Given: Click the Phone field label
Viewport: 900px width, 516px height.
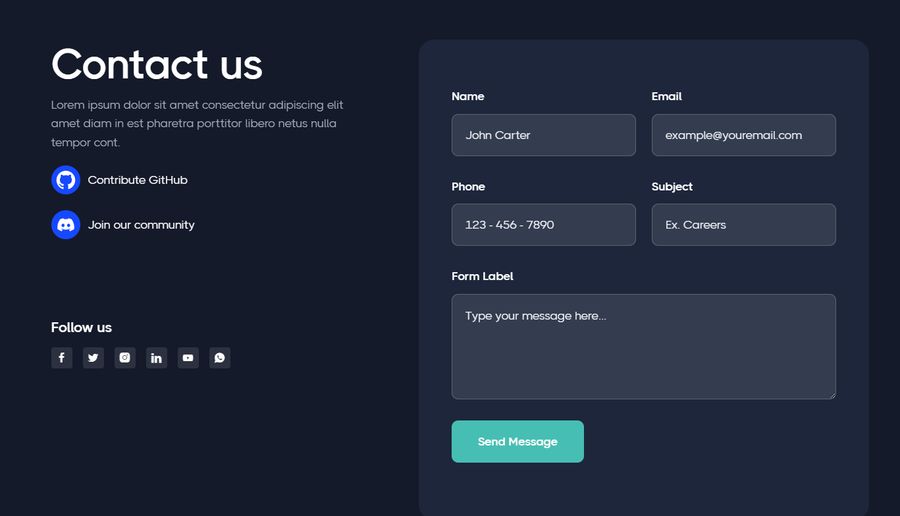Looking at the screenshot, I should click(x=468, y=187).
